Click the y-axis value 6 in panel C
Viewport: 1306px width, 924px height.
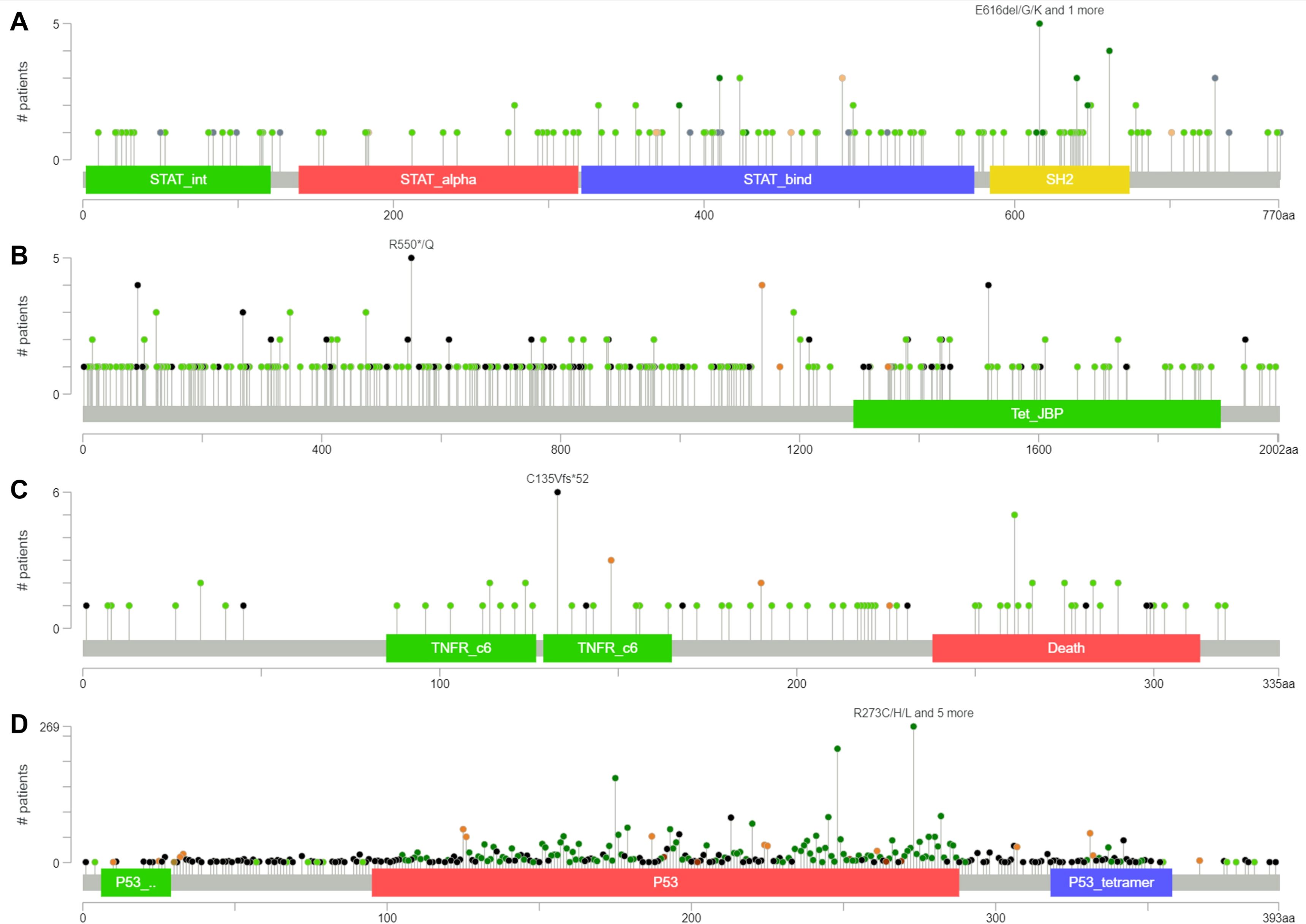tap(56, 493)
